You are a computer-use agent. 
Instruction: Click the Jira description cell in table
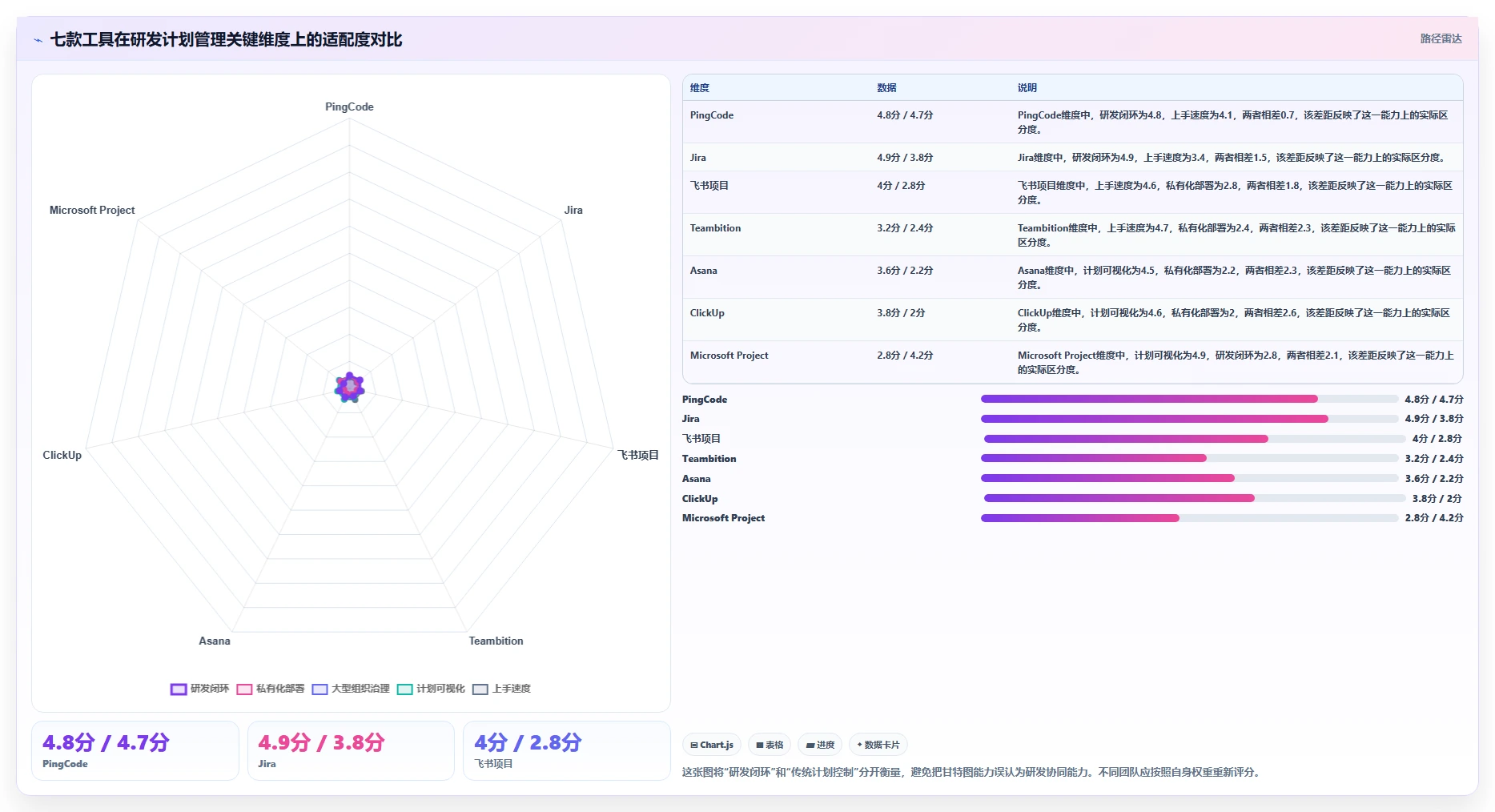(1233, 158)
